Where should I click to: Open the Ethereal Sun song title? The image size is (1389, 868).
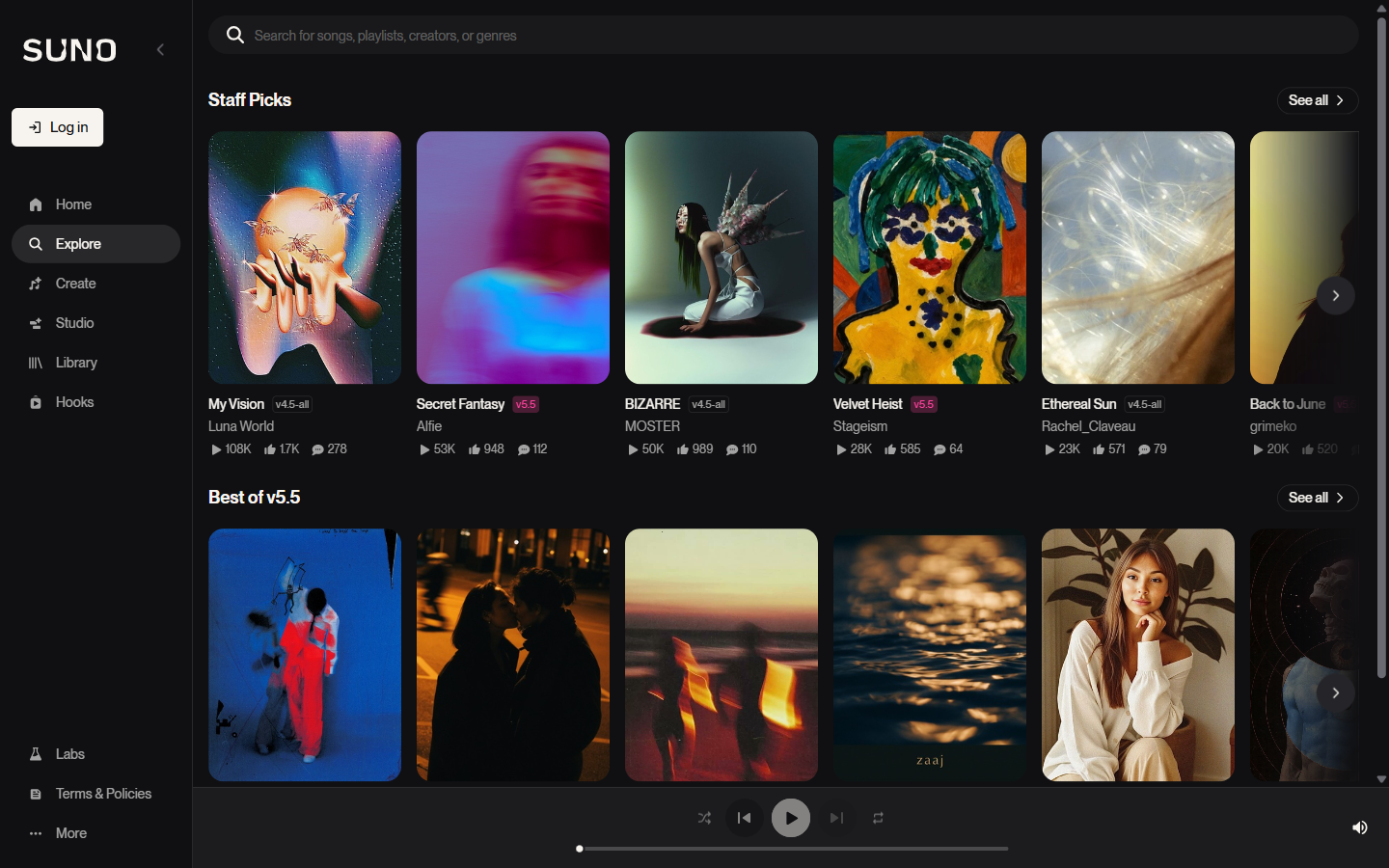click(x=1078, y=404)
